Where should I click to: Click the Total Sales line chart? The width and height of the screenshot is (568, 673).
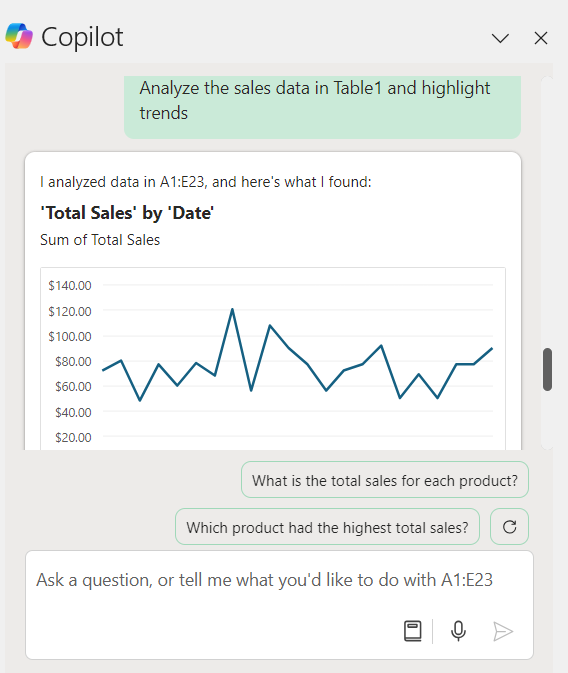[273, 358]
